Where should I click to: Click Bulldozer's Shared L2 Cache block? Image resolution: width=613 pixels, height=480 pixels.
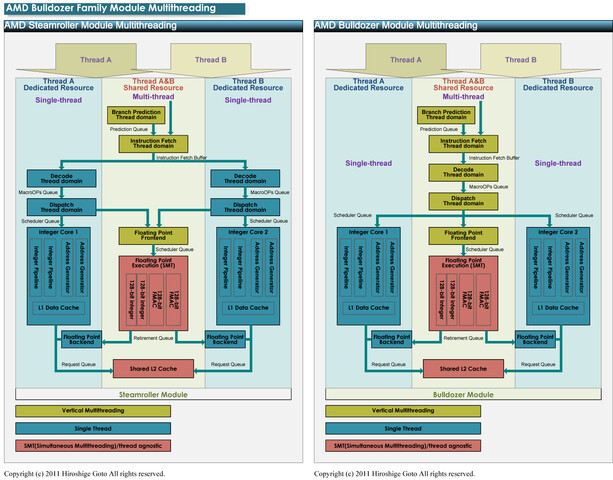463,369
